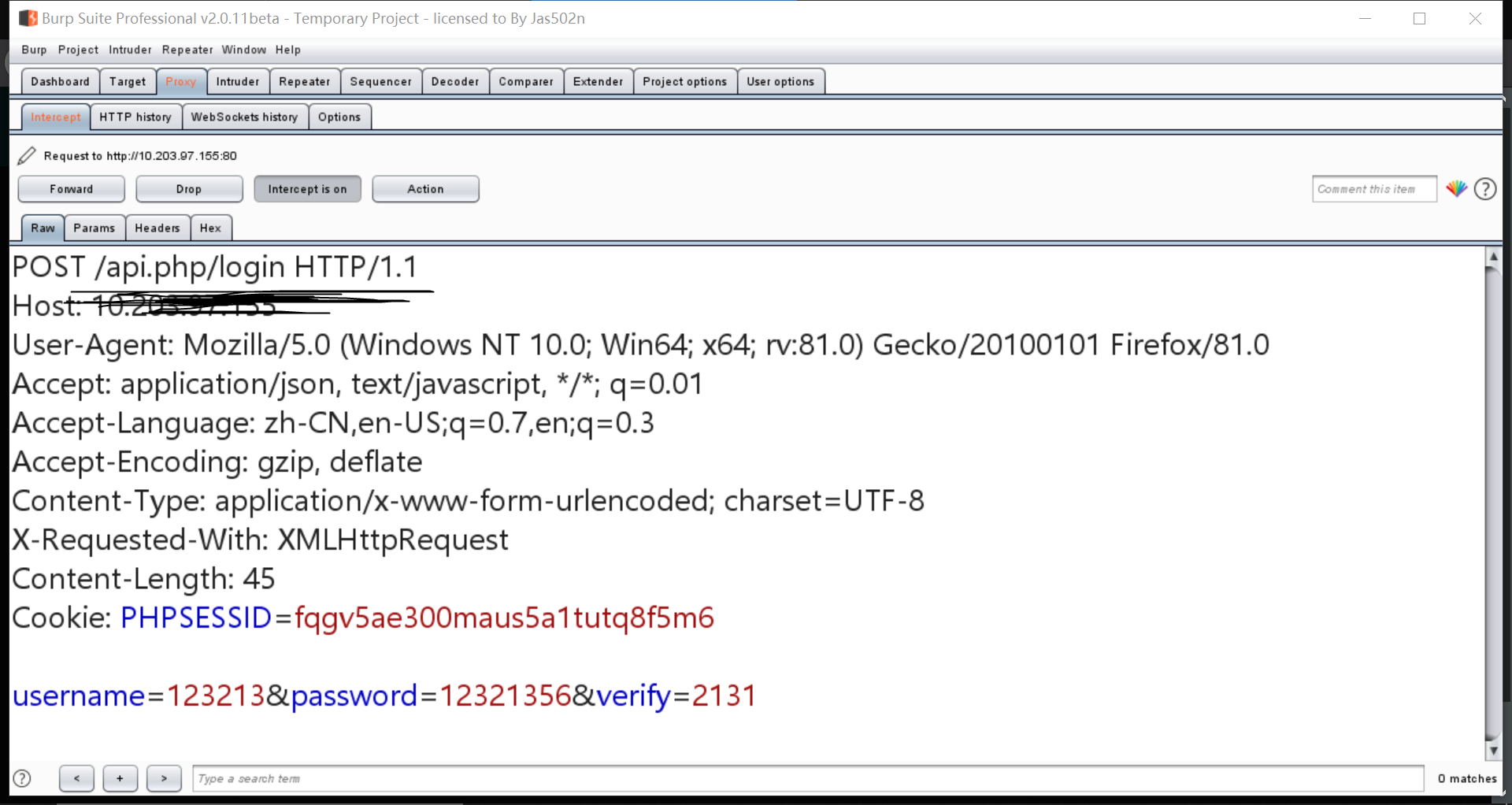Viewport: 1512px width, 805px height.
Task: Open the Proxy Options sub-tab
Action: coord(339,117)
